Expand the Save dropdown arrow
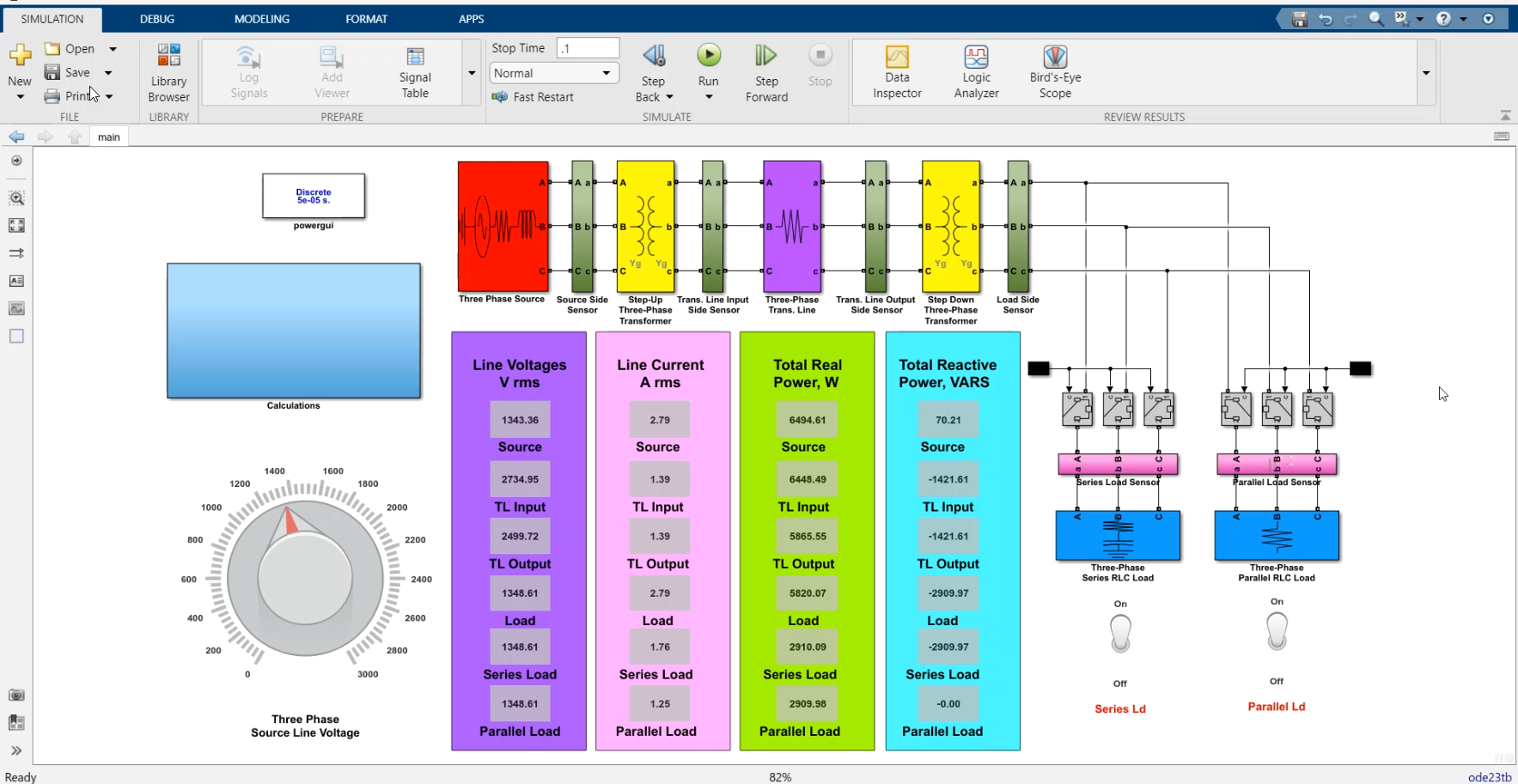1518x784 pixels. point(108,72)
